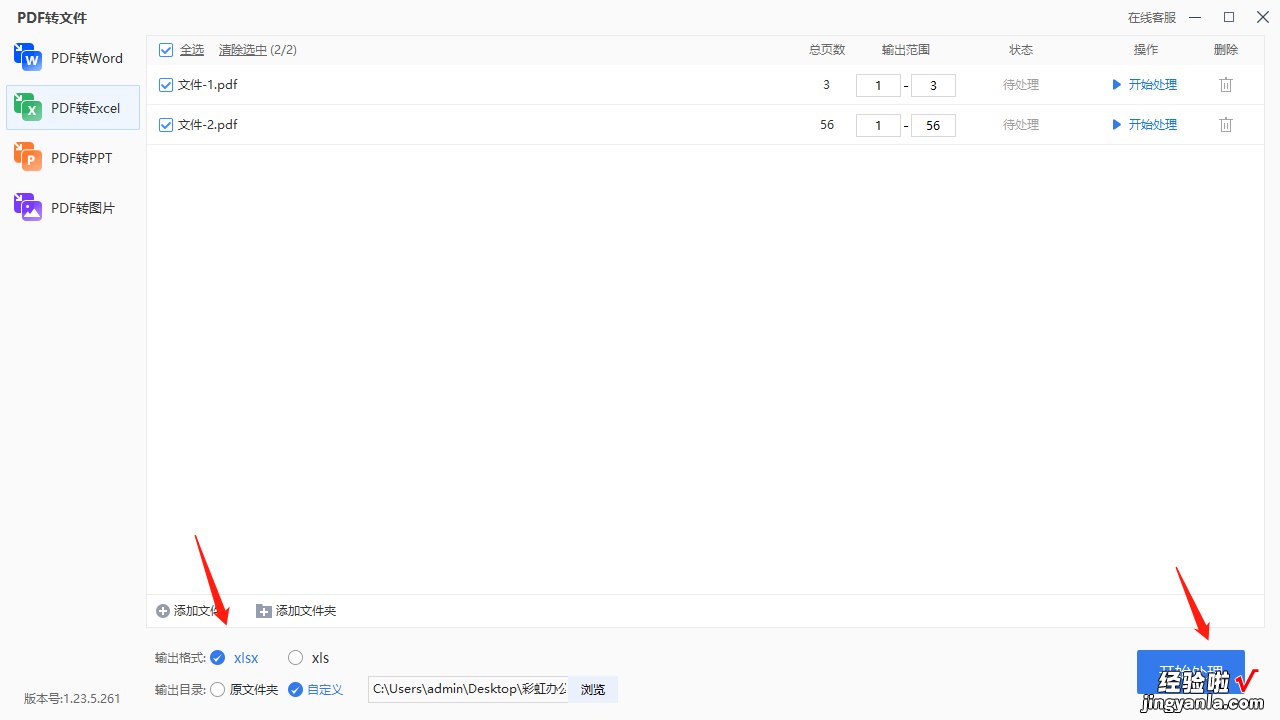Click the 添加文件夹 label
Image resolution: width=1280 pixels, height=720 pixels.
tap(306, 611)
